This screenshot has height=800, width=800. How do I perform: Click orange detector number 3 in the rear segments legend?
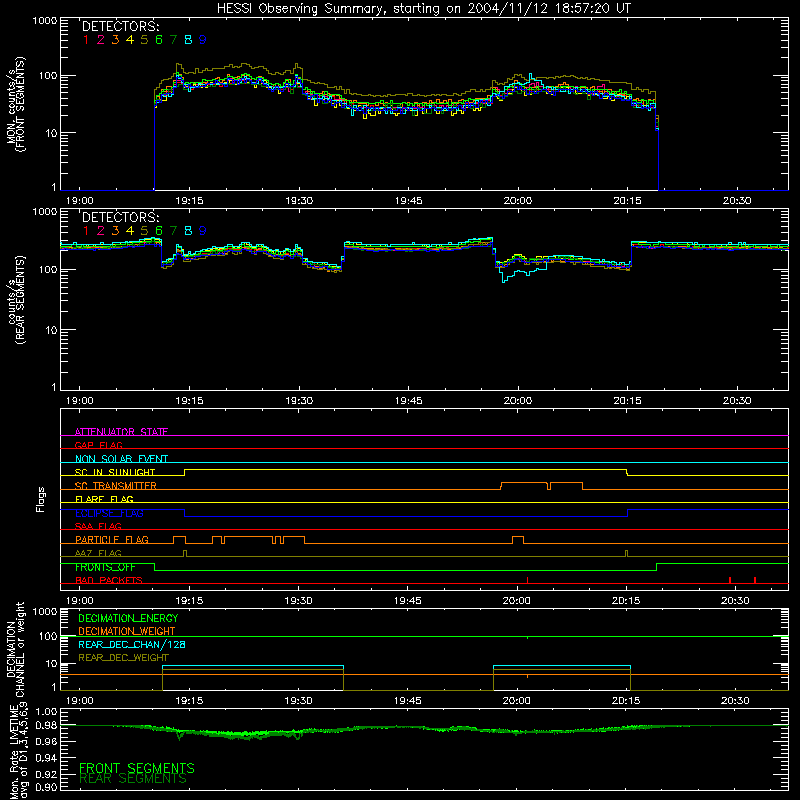[x=115, y=231]
